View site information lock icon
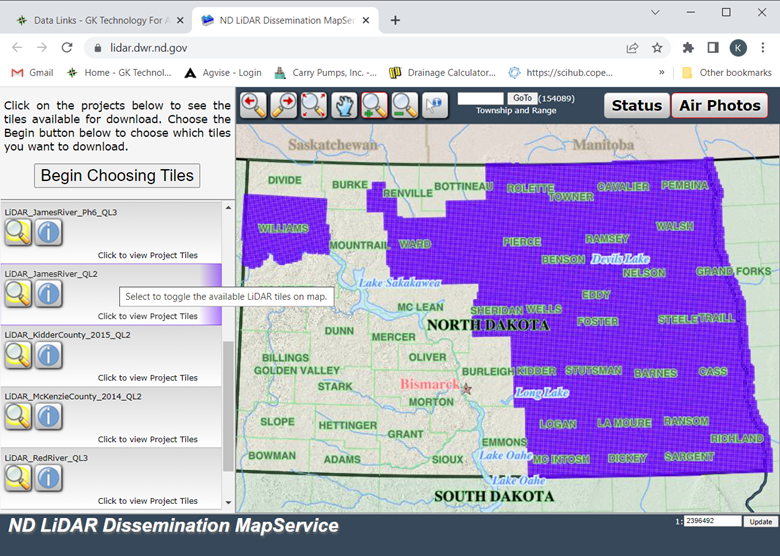The width and height of the screenshot is (780, 556). point(98,48)
